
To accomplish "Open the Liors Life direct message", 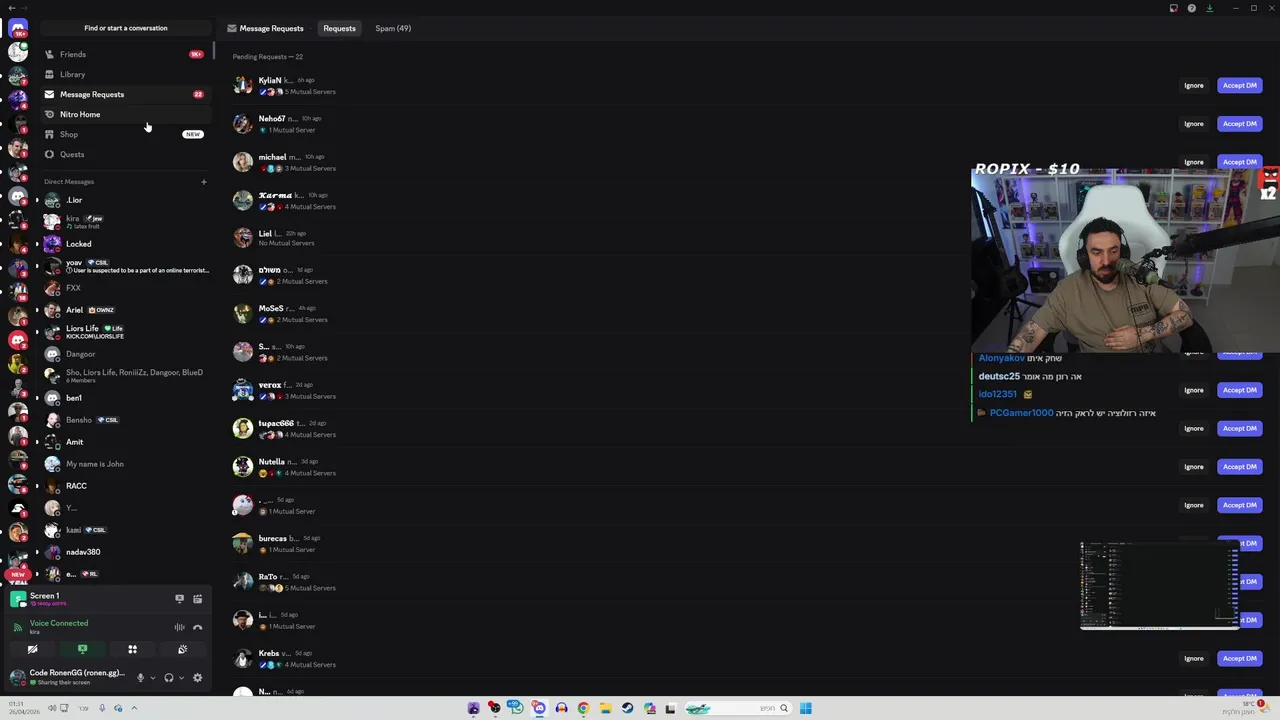I will 125,332.
